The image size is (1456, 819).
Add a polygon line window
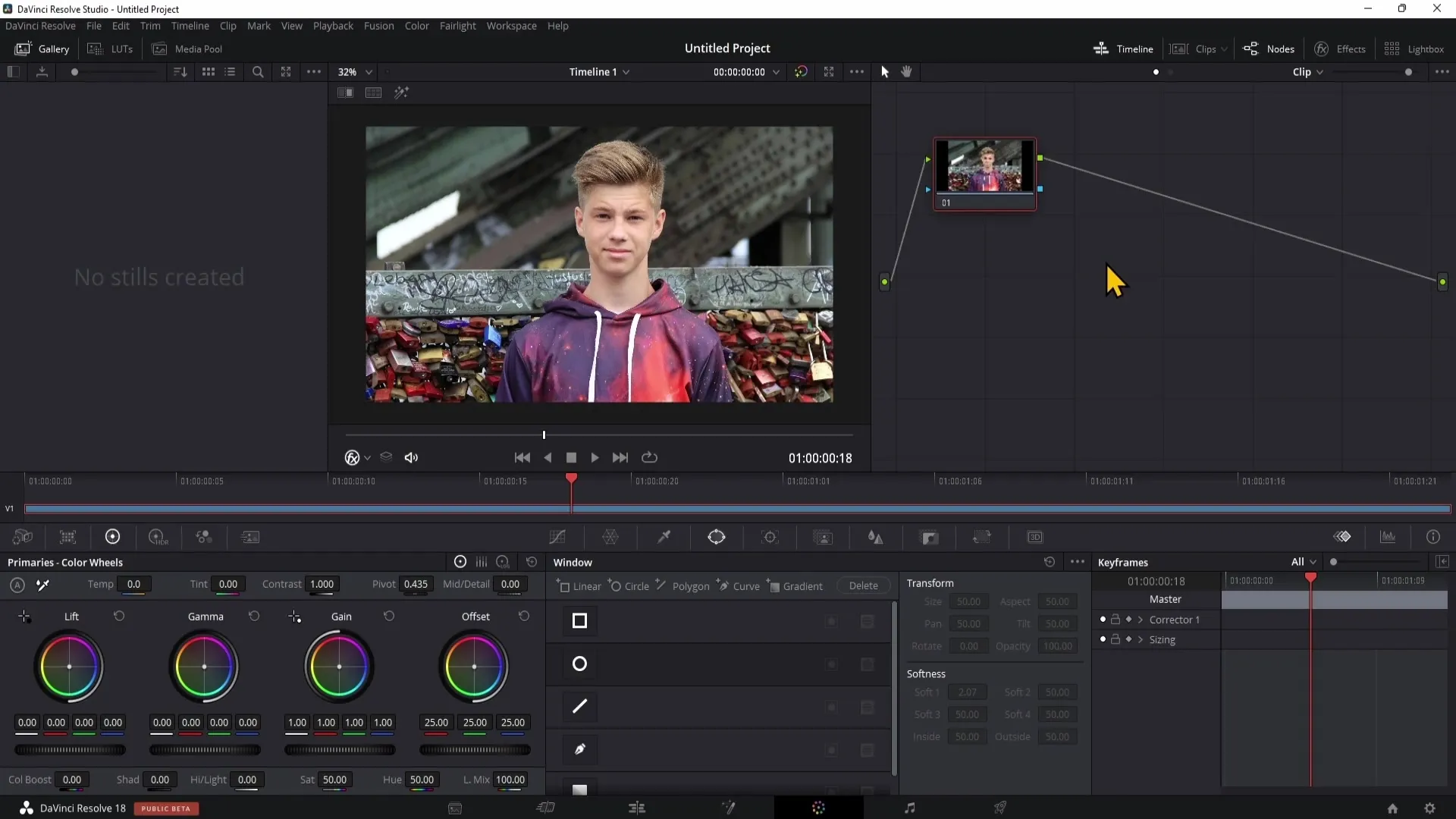point(579,706)
